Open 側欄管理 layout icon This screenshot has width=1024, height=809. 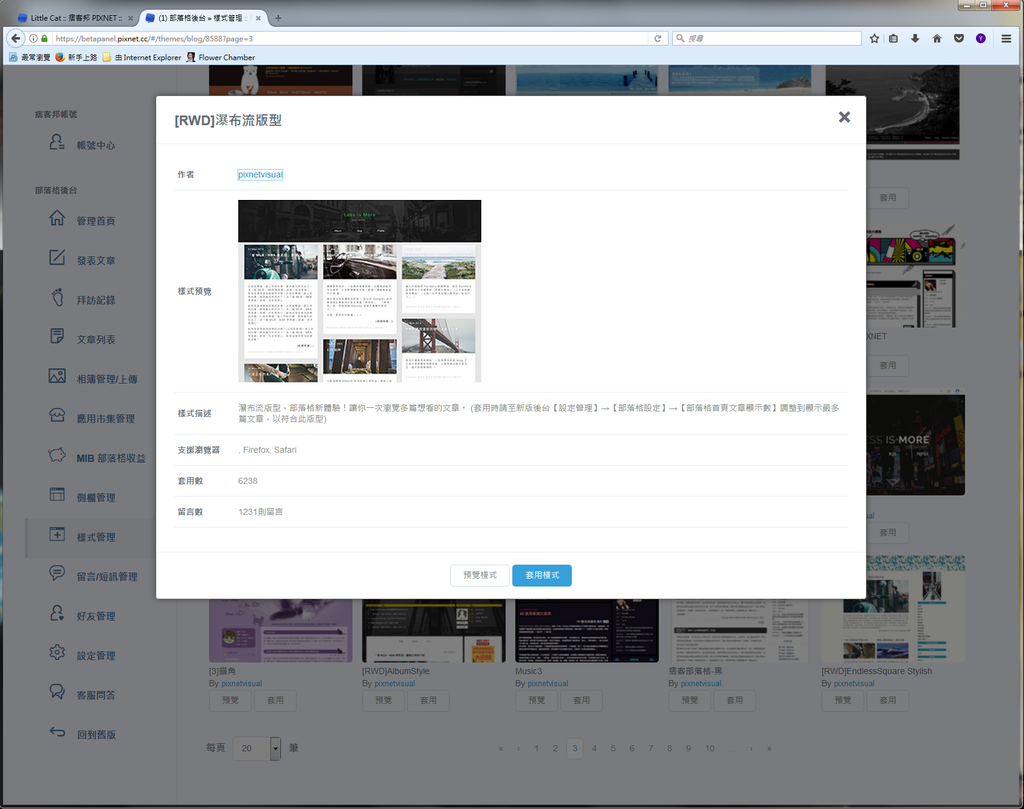pos(57,495)
